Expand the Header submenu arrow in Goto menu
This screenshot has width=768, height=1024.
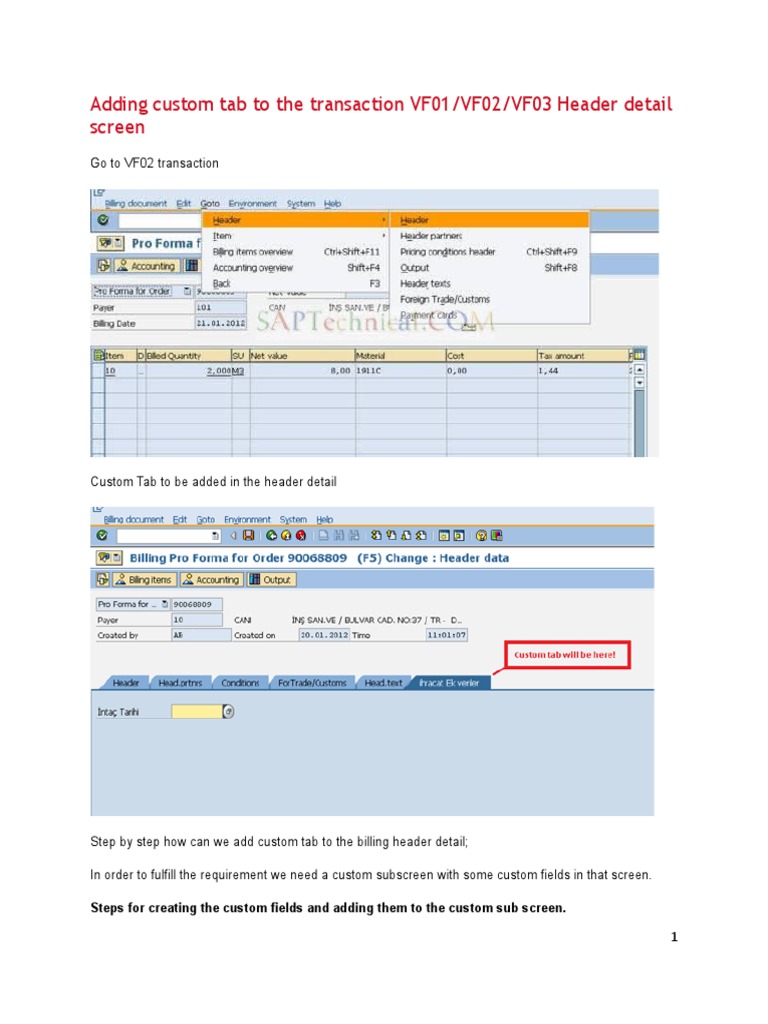tap(383, 220)
